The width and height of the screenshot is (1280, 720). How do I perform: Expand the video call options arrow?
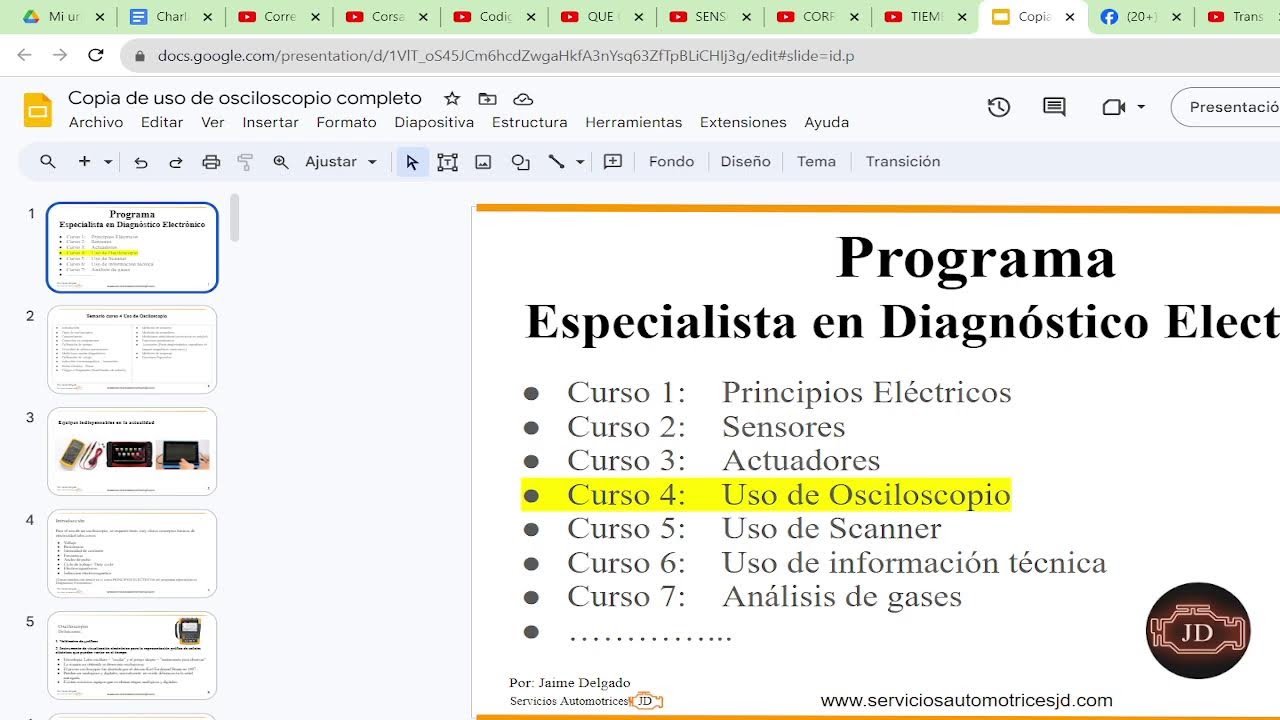(1141, 107)
